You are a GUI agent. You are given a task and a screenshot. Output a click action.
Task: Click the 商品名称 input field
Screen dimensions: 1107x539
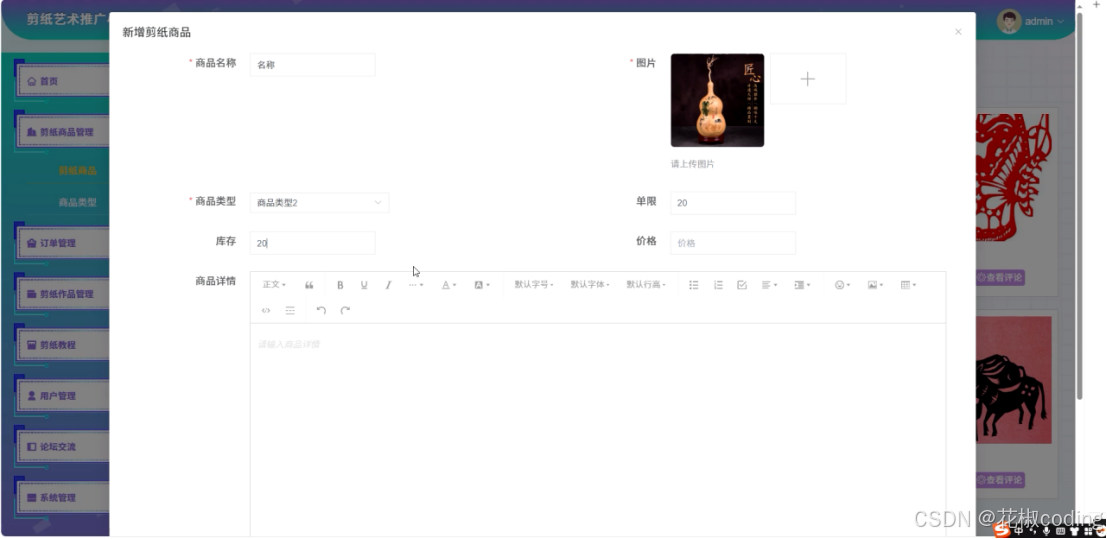[x=312, y=65]
